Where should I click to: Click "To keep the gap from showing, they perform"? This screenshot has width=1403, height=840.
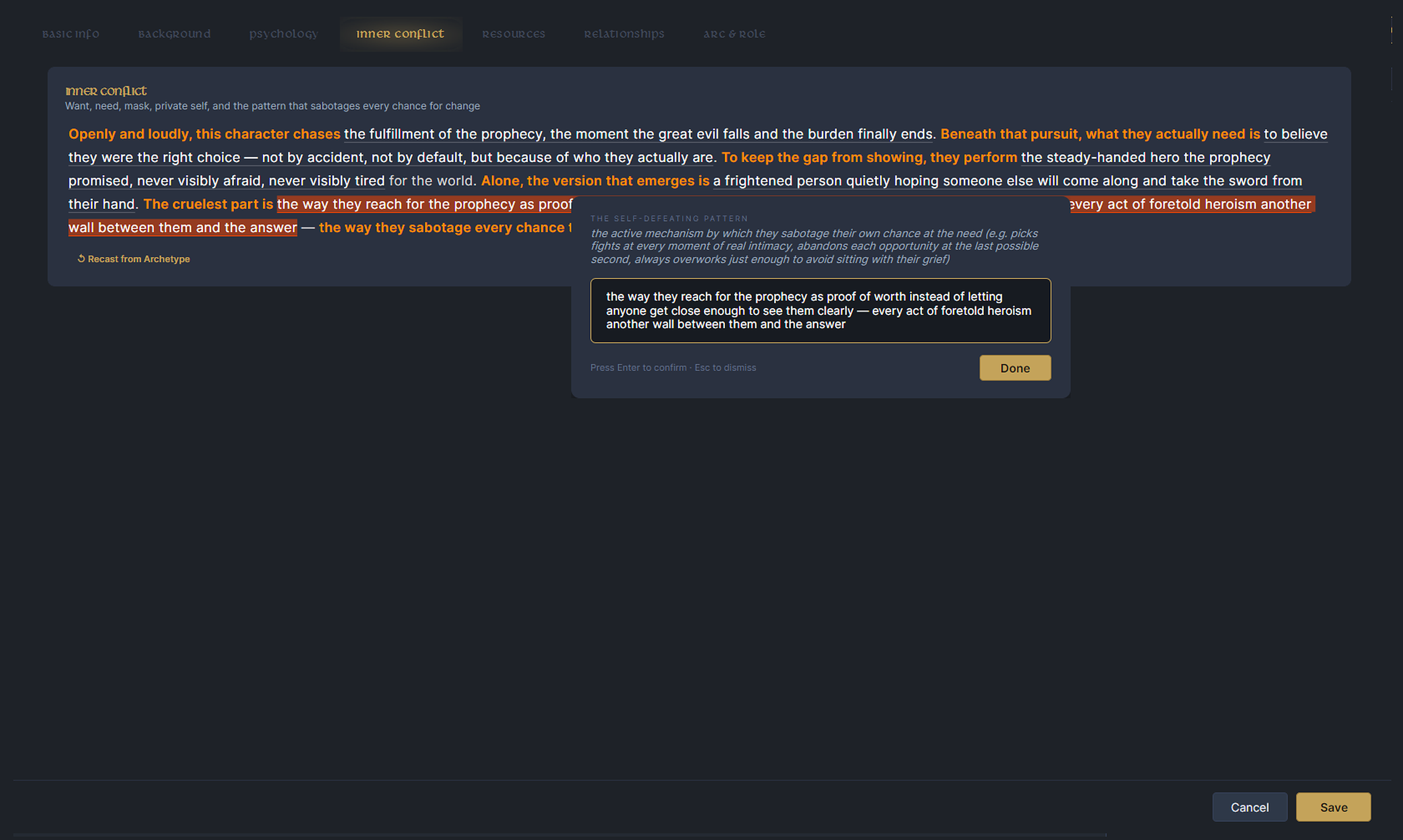click(869, 157)
